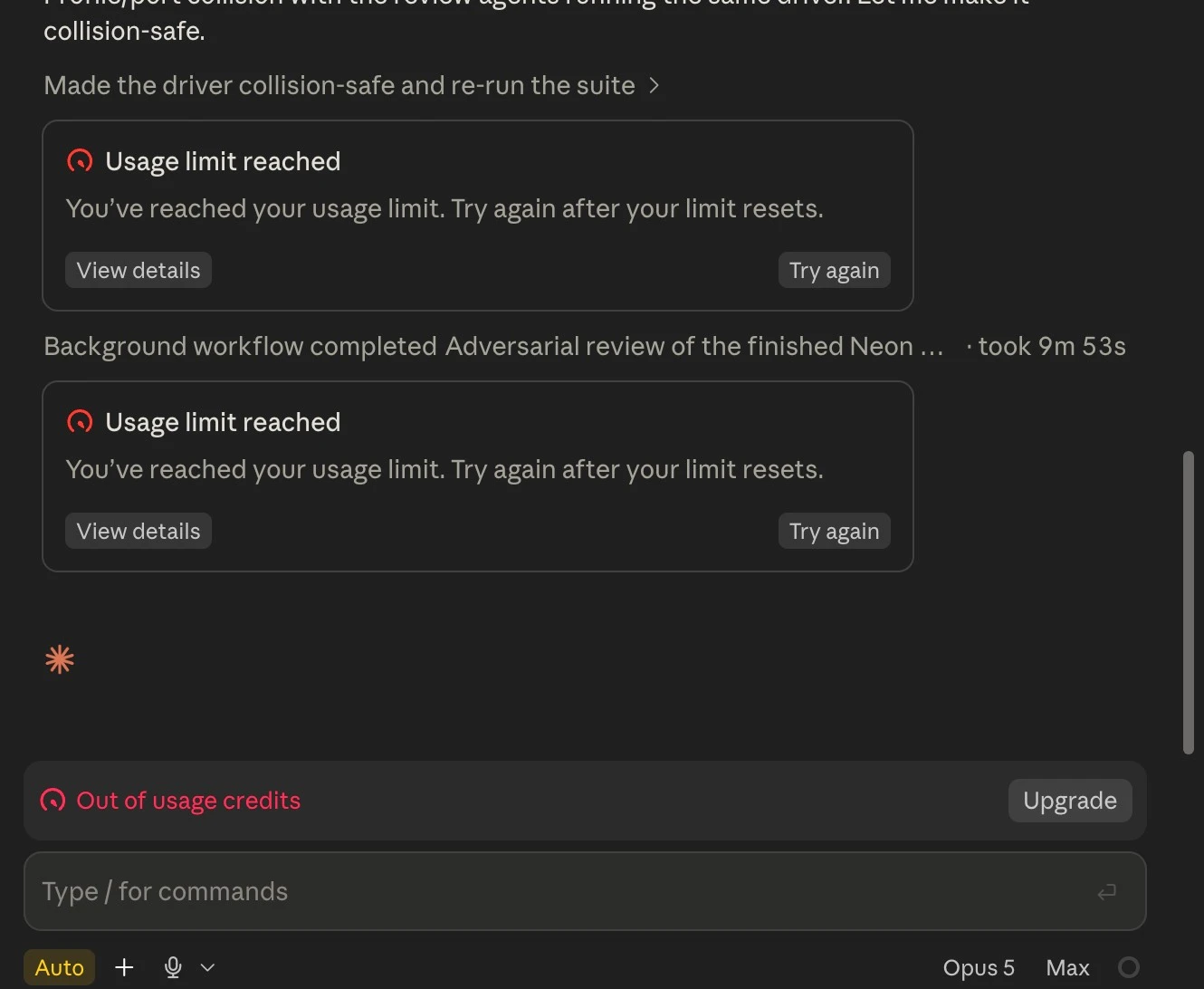Focus the 'Type / for commands' input field

pos(585,891)
